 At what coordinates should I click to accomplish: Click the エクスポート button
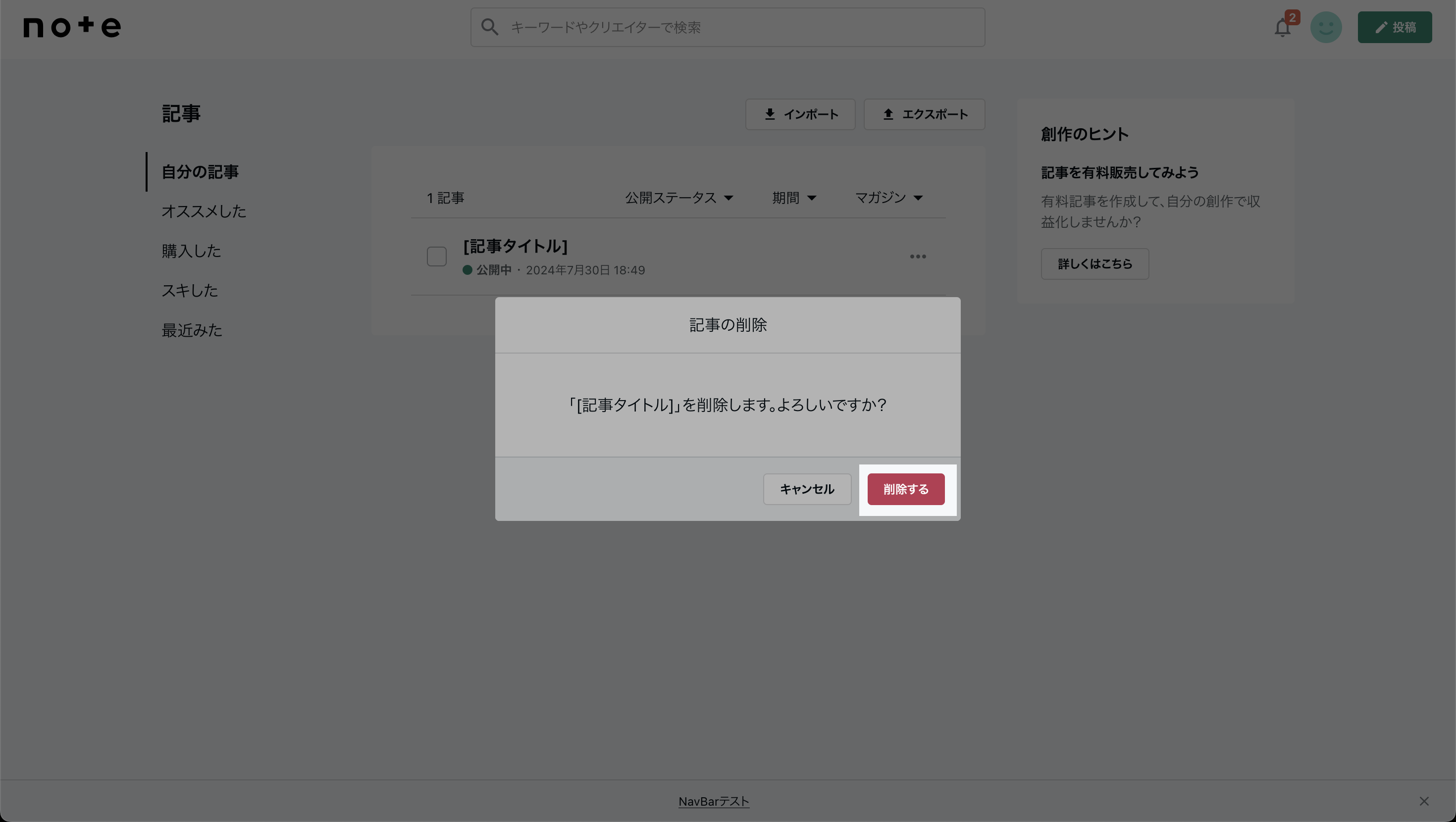click(924, 114)
